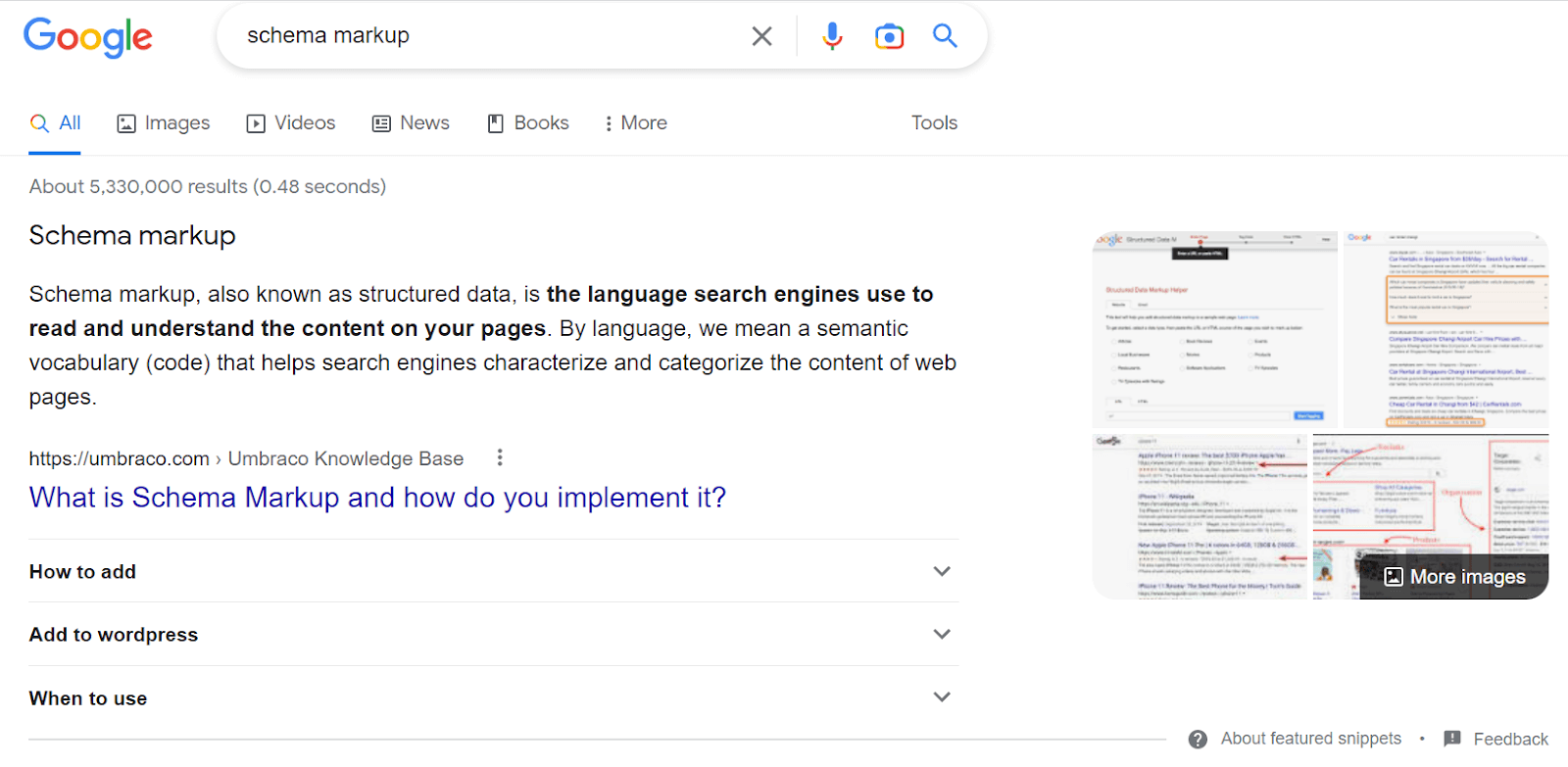Click the 'Schema markup' snippet heading

coord(132,236)
